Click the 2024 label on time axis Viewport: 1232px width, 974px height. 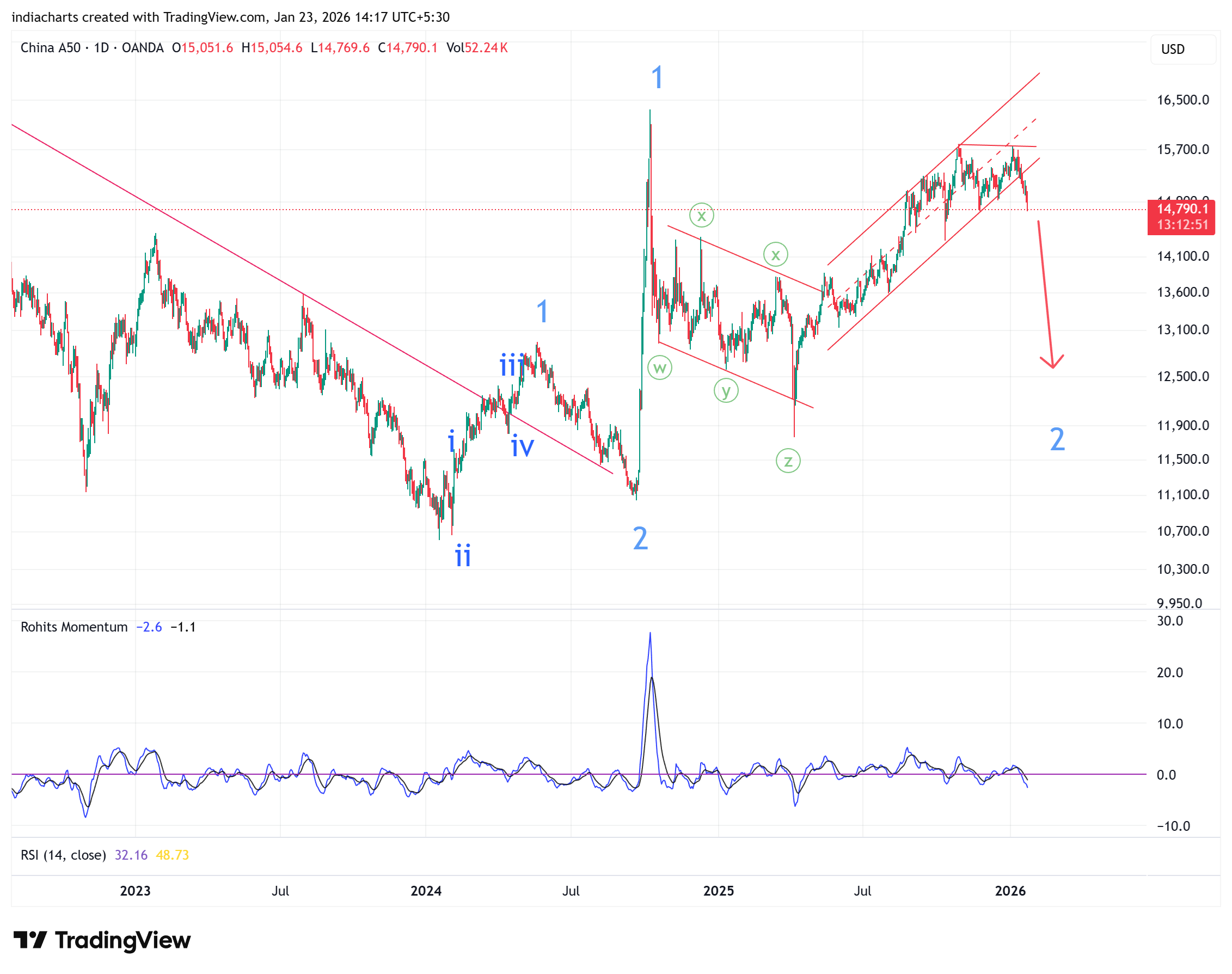(x=426, y=891)
